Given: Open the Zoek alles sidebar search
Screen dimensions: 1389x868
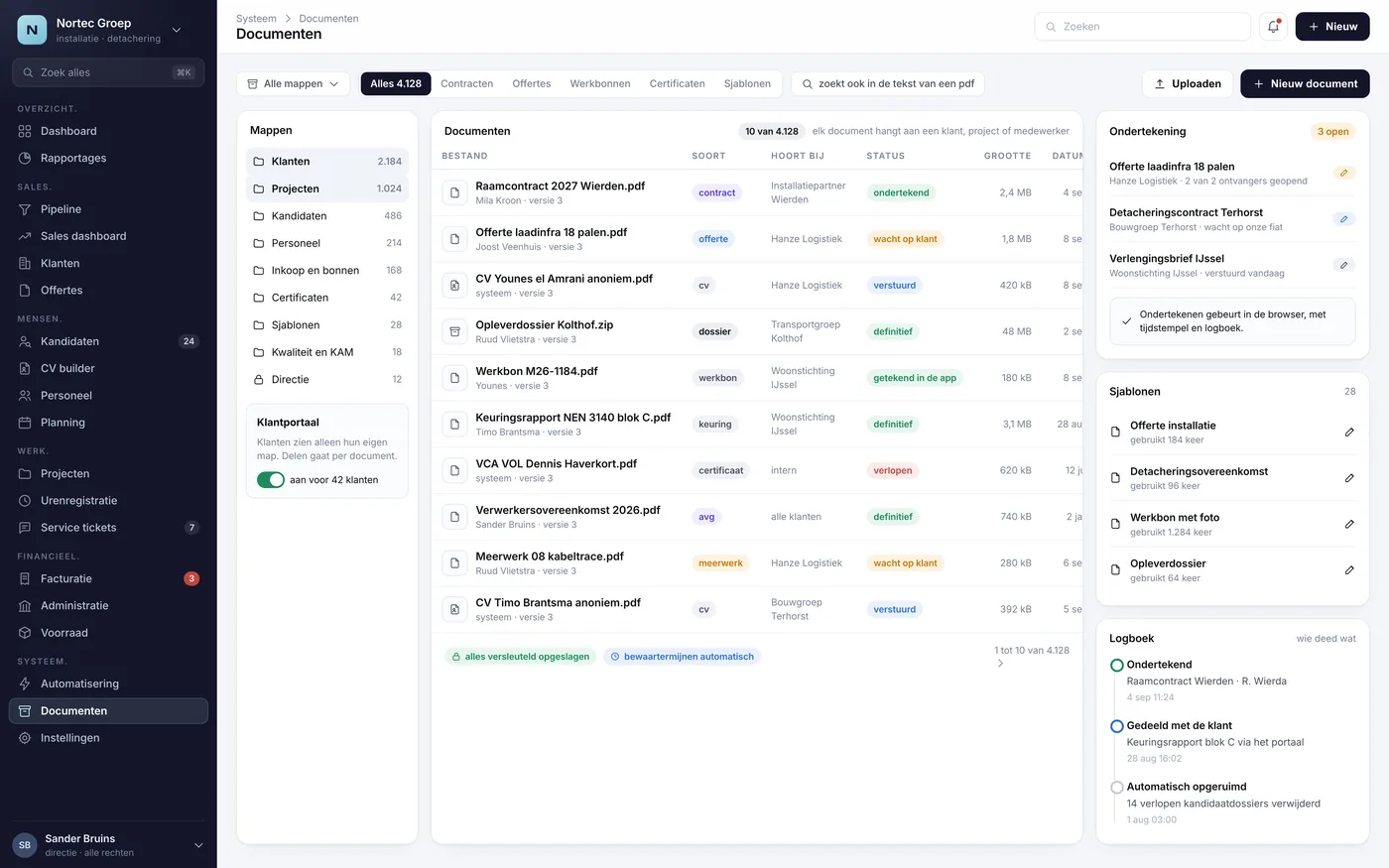Looking at the screenshot, I should pyautogui.click(x=108, y=72).
